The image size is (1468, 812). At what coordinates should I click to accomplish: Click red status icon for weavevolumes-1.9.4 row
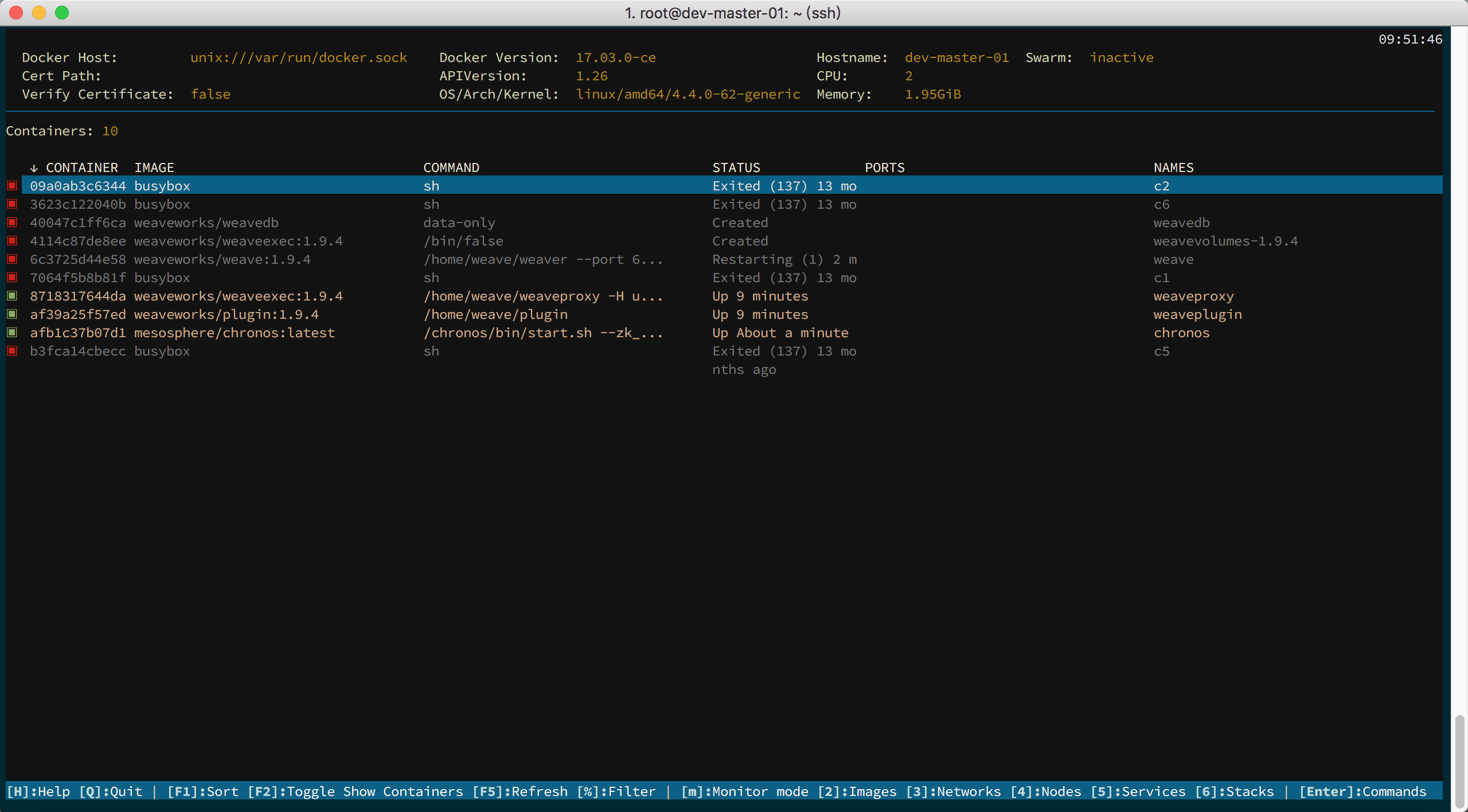pos(12,241)
